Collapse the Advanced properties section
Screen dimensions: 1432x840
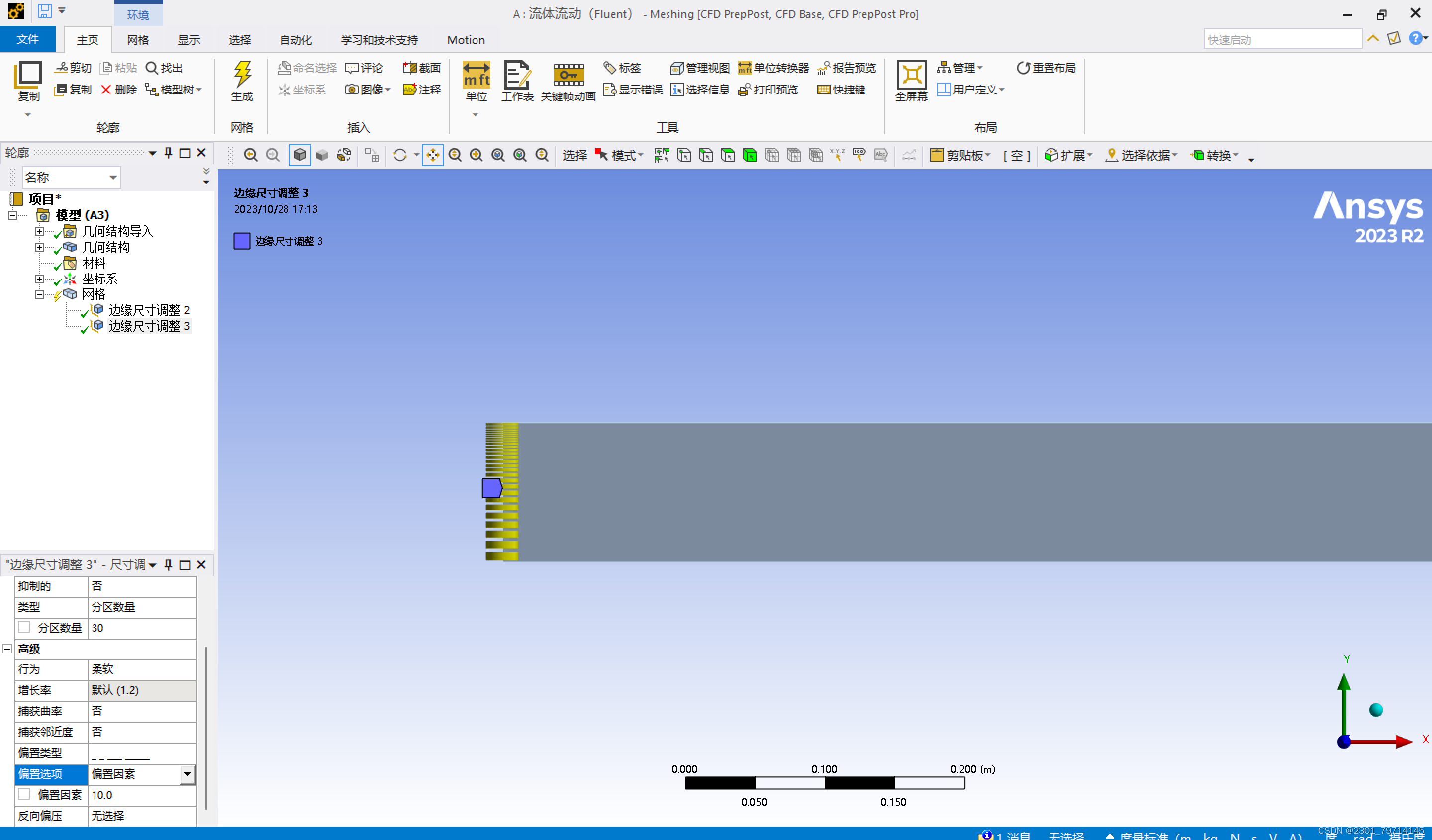pyautogui.click(x=7, y=648)
